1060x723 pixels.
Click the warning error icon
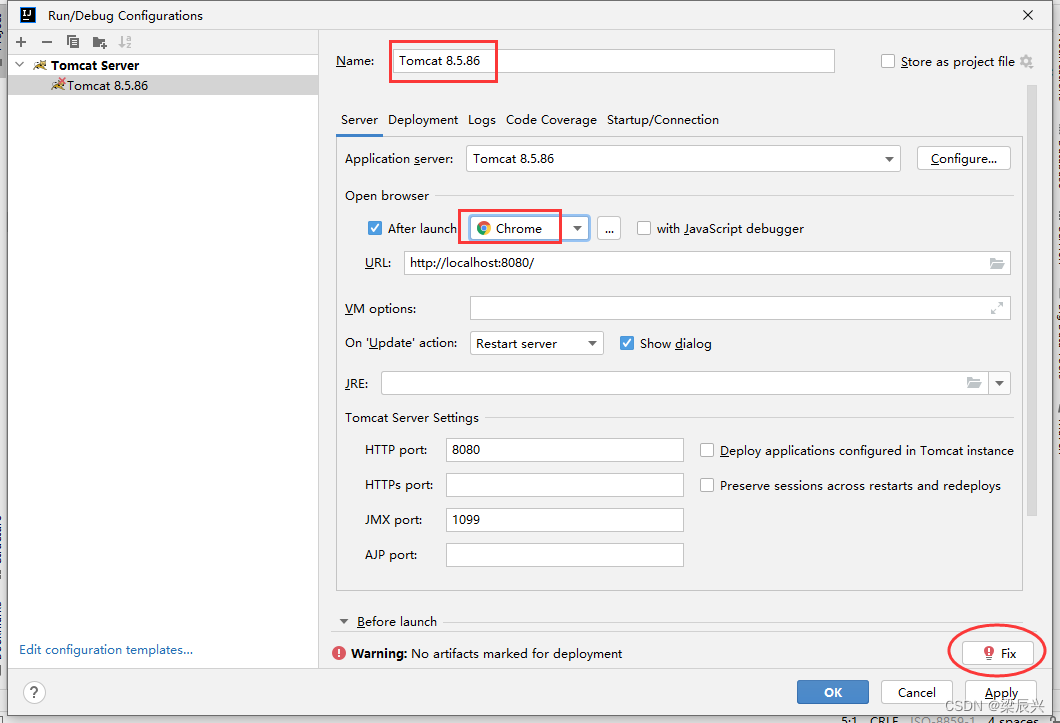(x=339, y=653)
